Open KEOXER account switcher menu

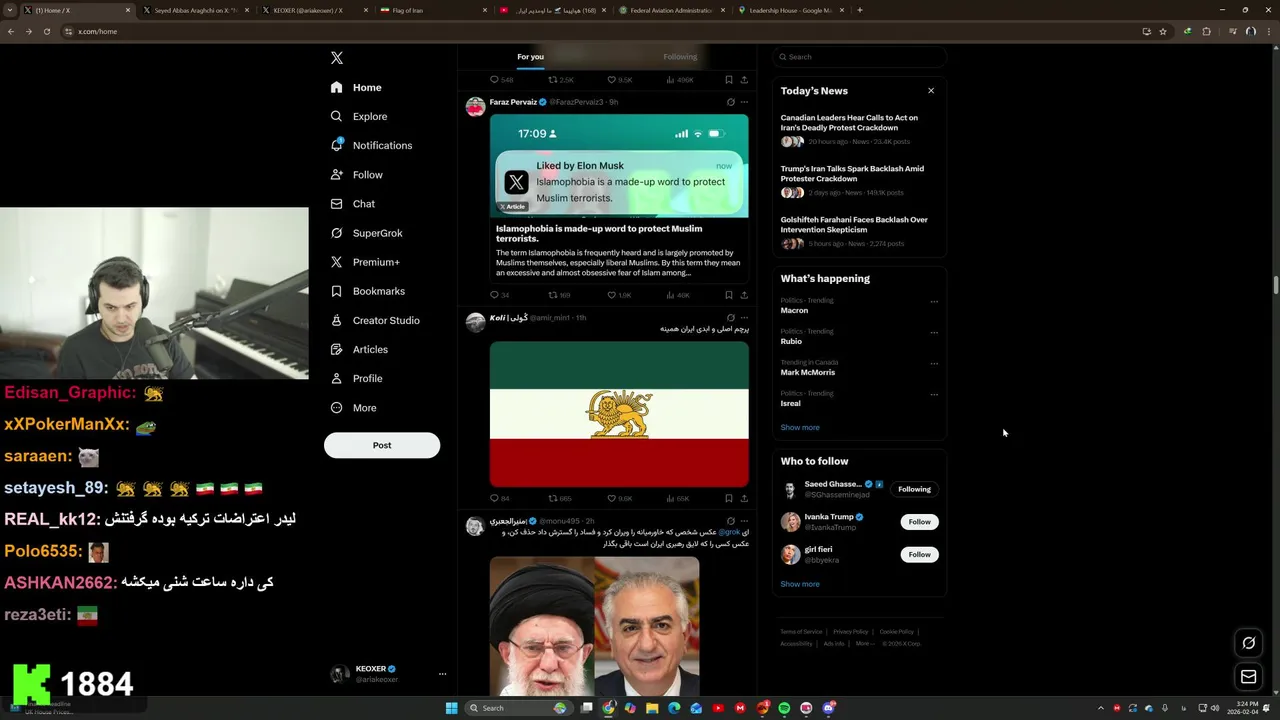(x=389, y=674)
